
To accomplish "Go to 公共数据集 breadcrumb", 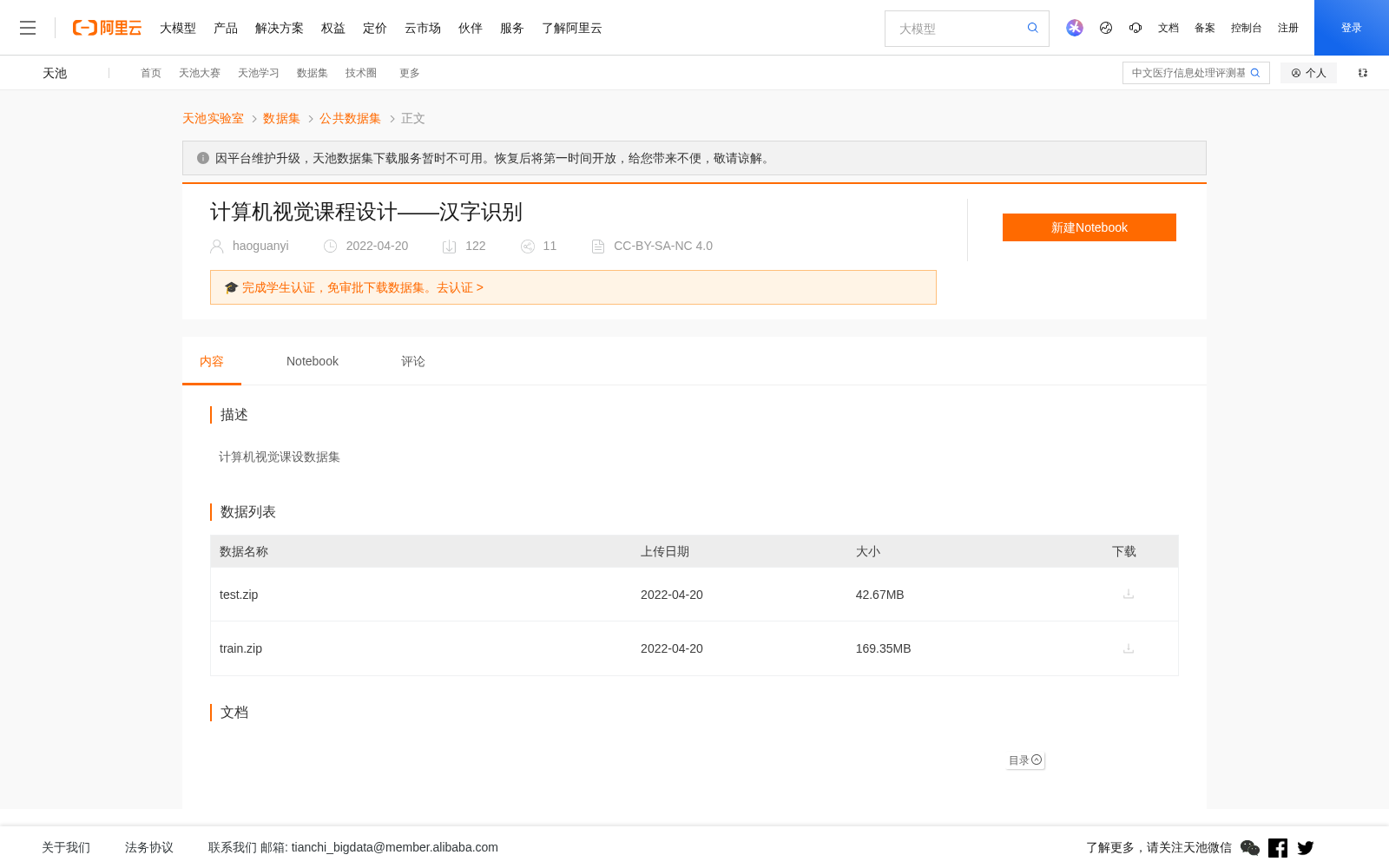I will 350,118.
